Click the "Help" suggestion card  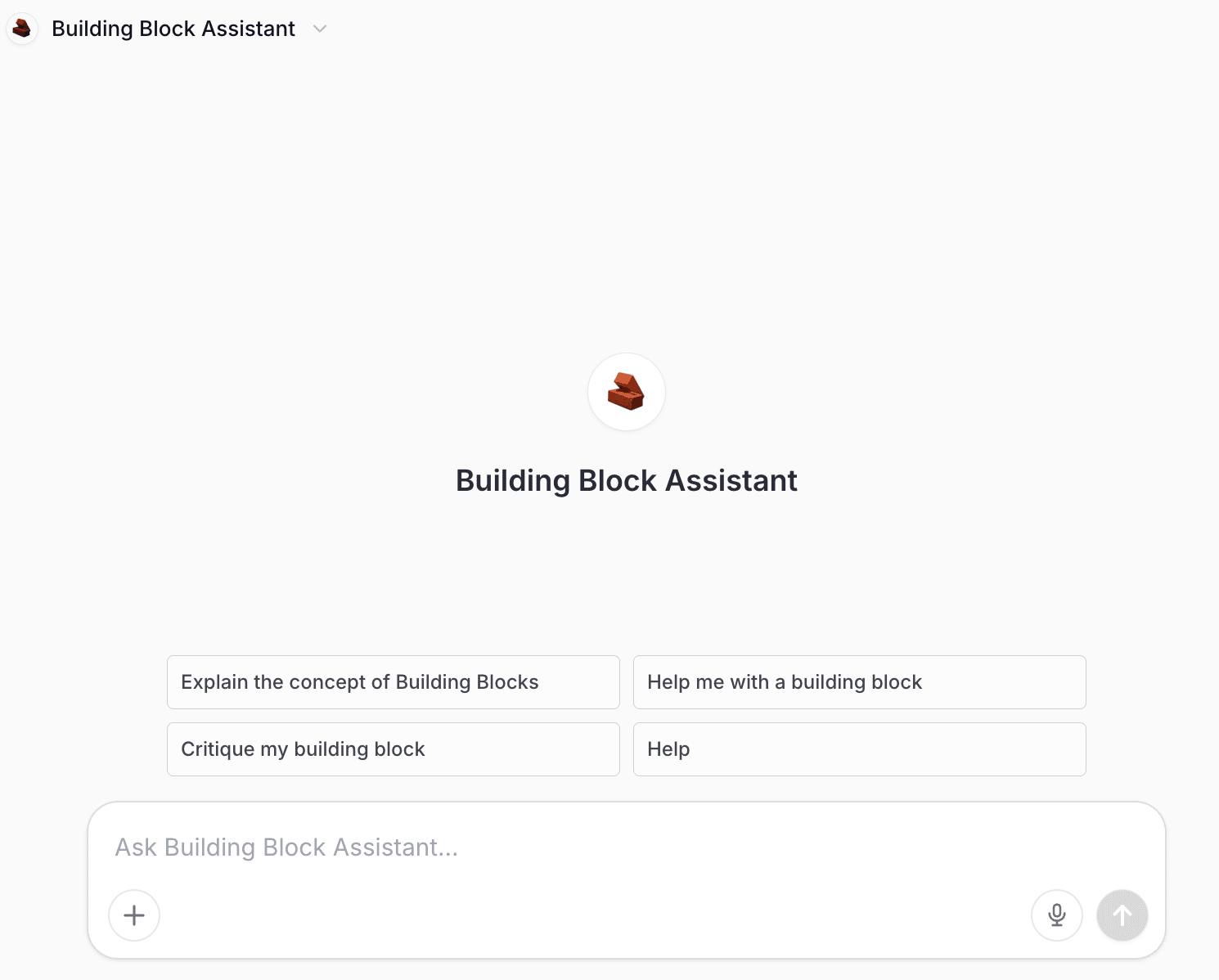coord(860,749)
